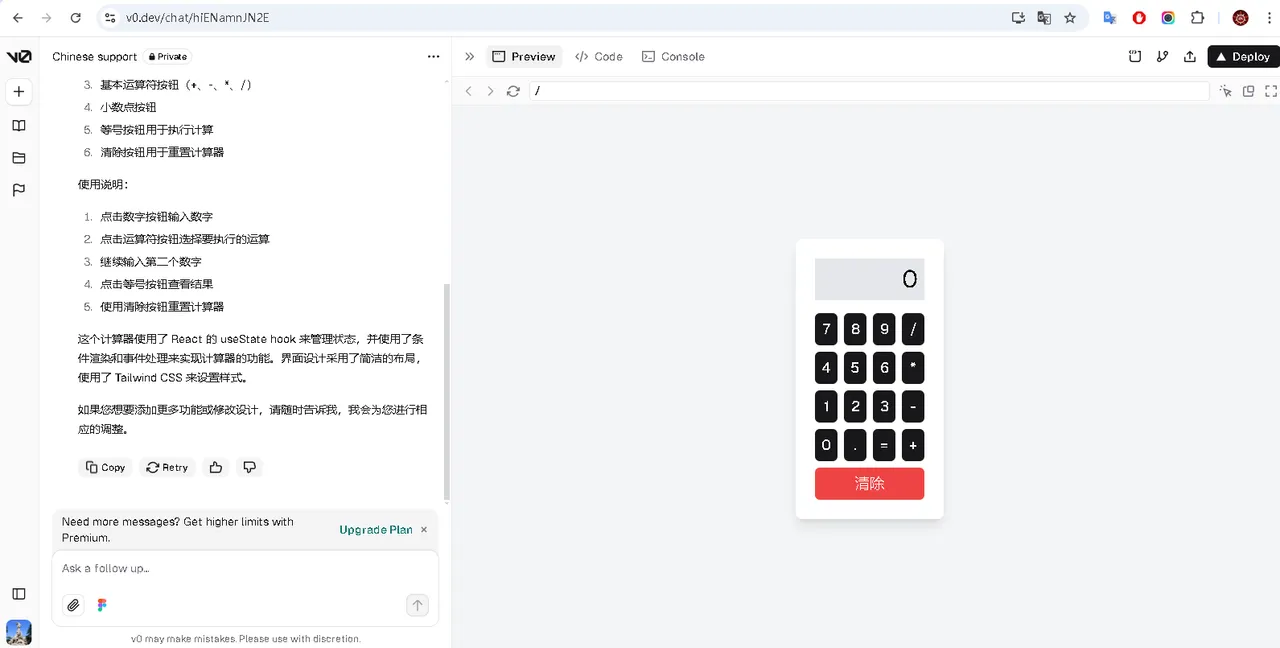Click calculator button 3
Screen dimensions: 1280x648
click(884, 407)
